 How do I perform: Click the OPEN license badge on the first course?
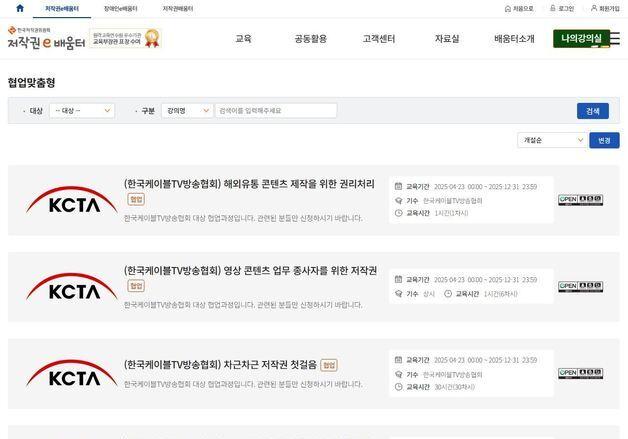click(580, 200)
